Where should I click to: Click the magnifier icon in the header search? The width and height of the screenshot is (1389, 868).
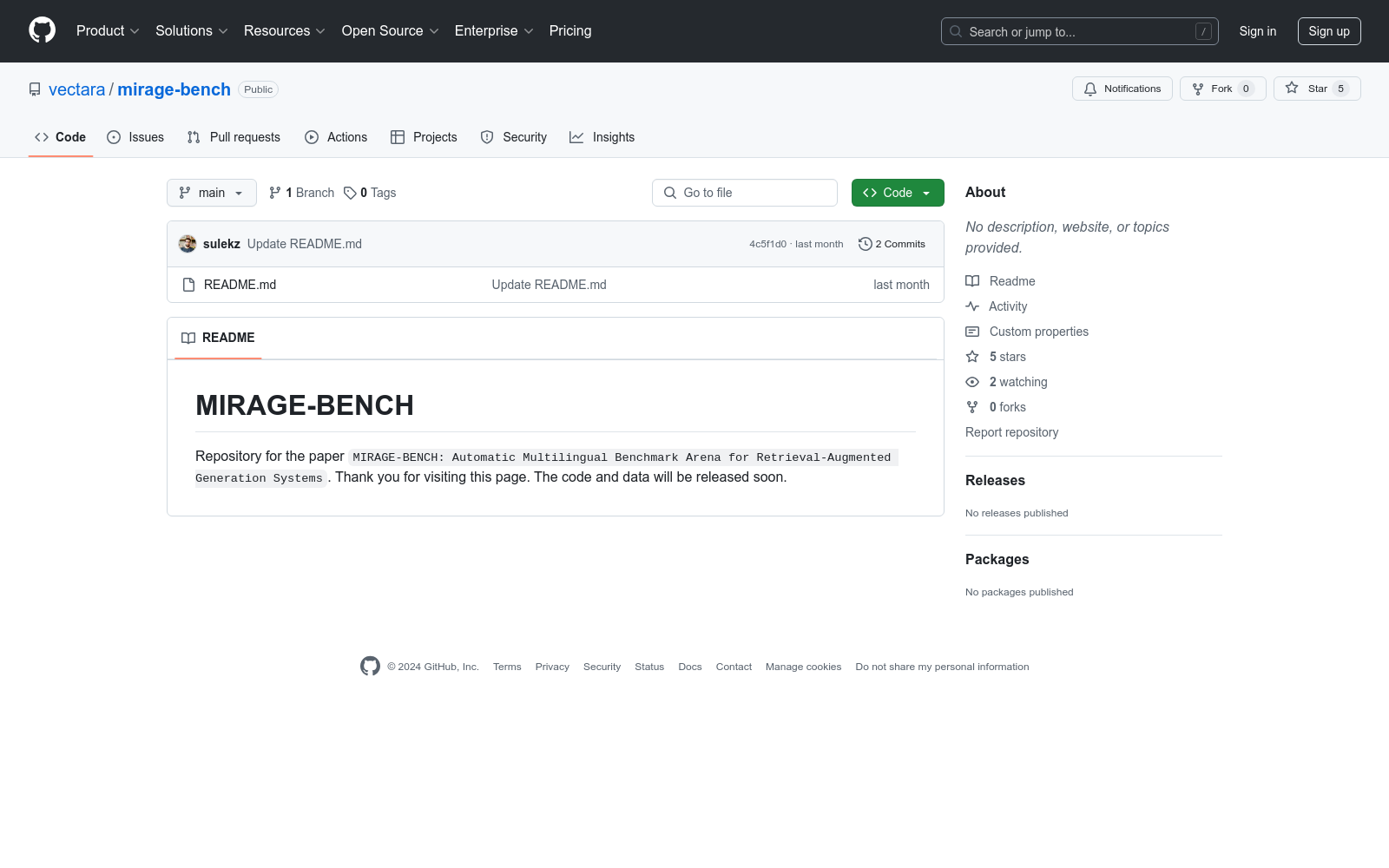pyautogui.click(x=956, y=31)
